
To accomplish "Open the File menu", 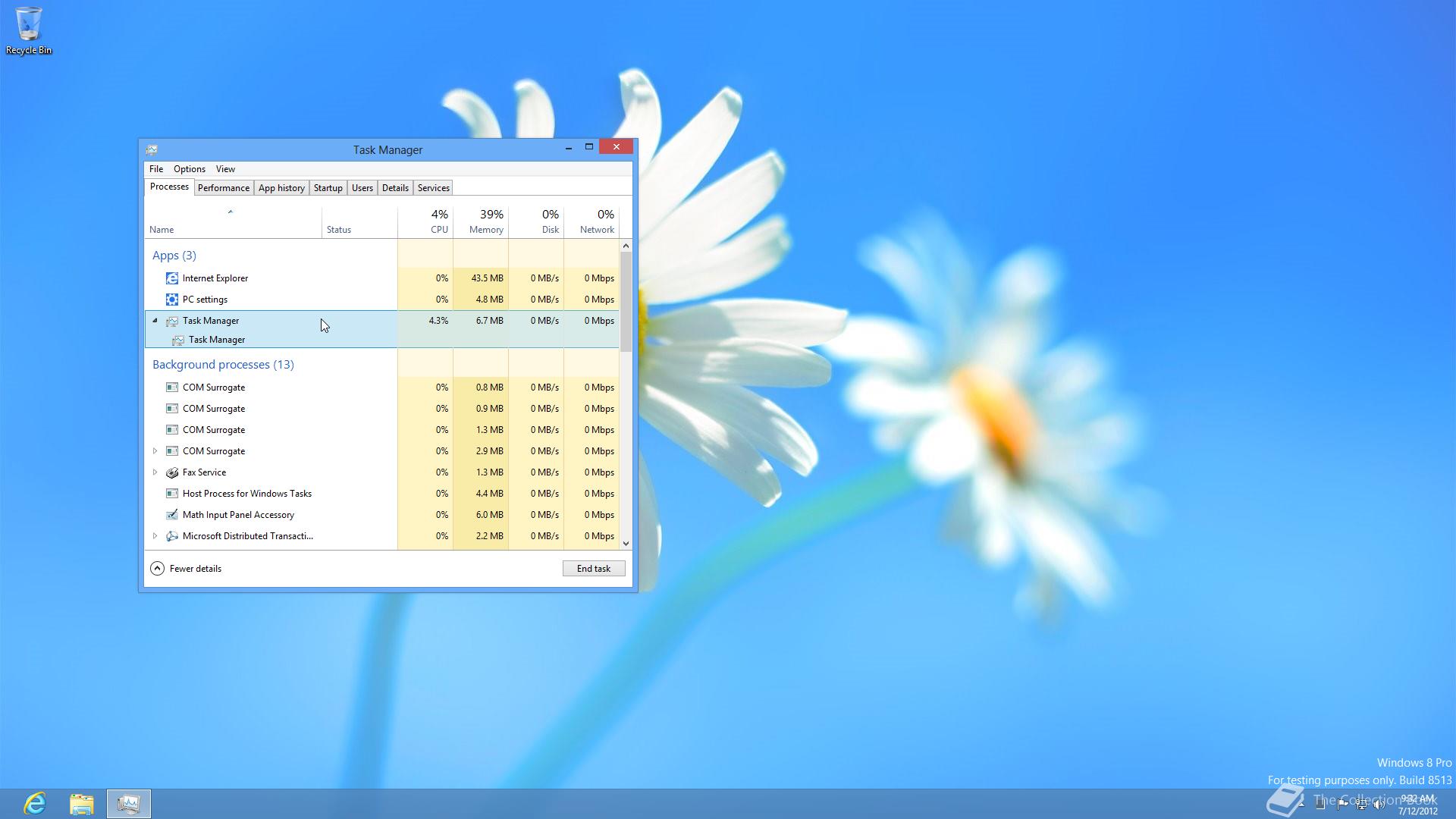I will [x=156, y=169].
